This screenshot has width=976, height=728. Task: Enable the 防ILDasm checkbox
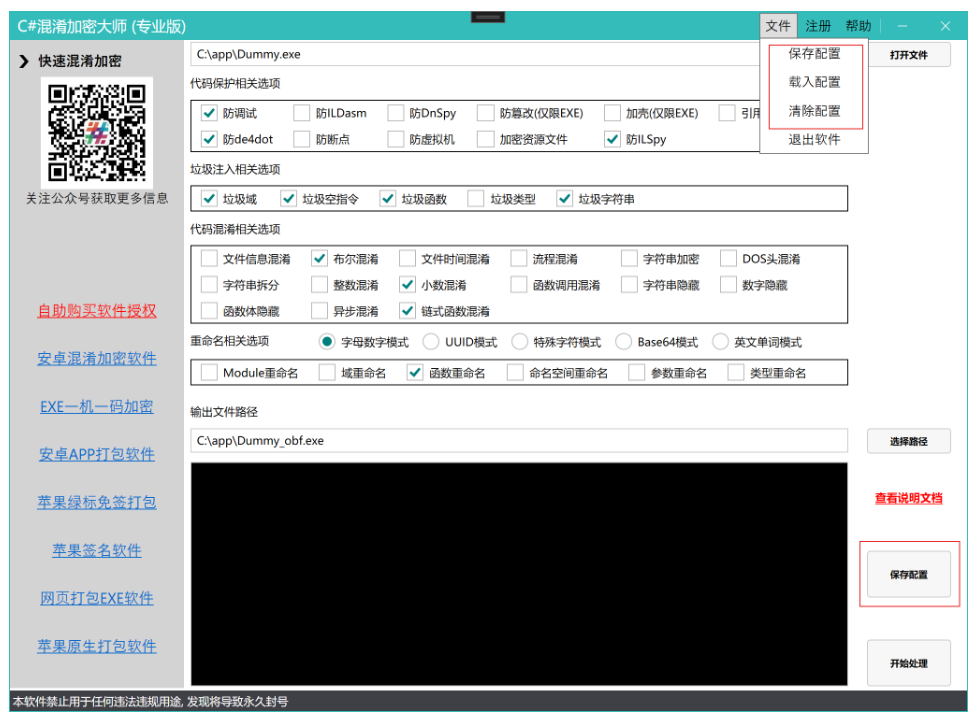tap(301, 113)
